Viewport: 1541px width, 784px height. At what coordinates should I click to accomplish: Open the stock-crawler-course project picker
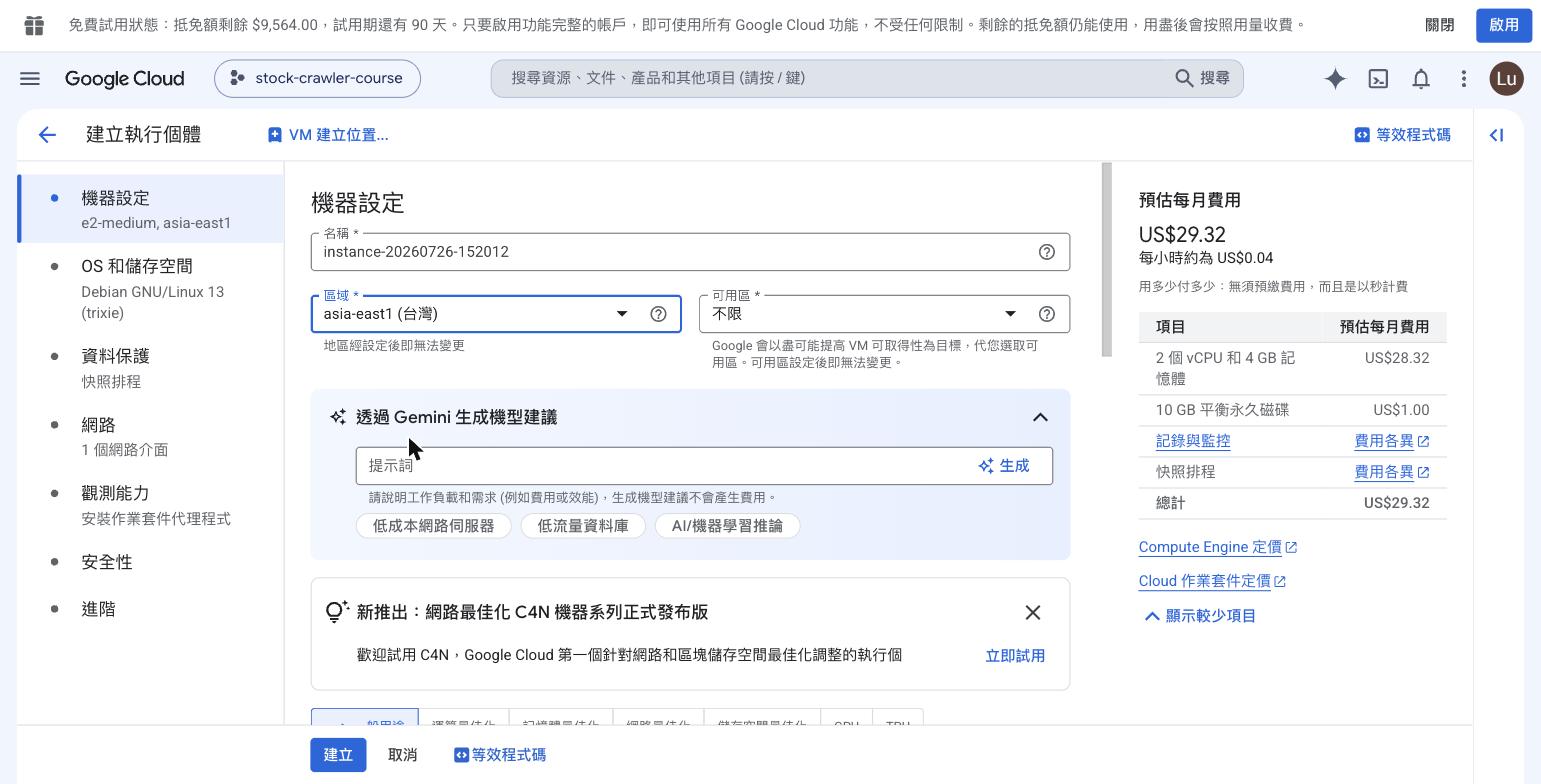coord(317,78)
